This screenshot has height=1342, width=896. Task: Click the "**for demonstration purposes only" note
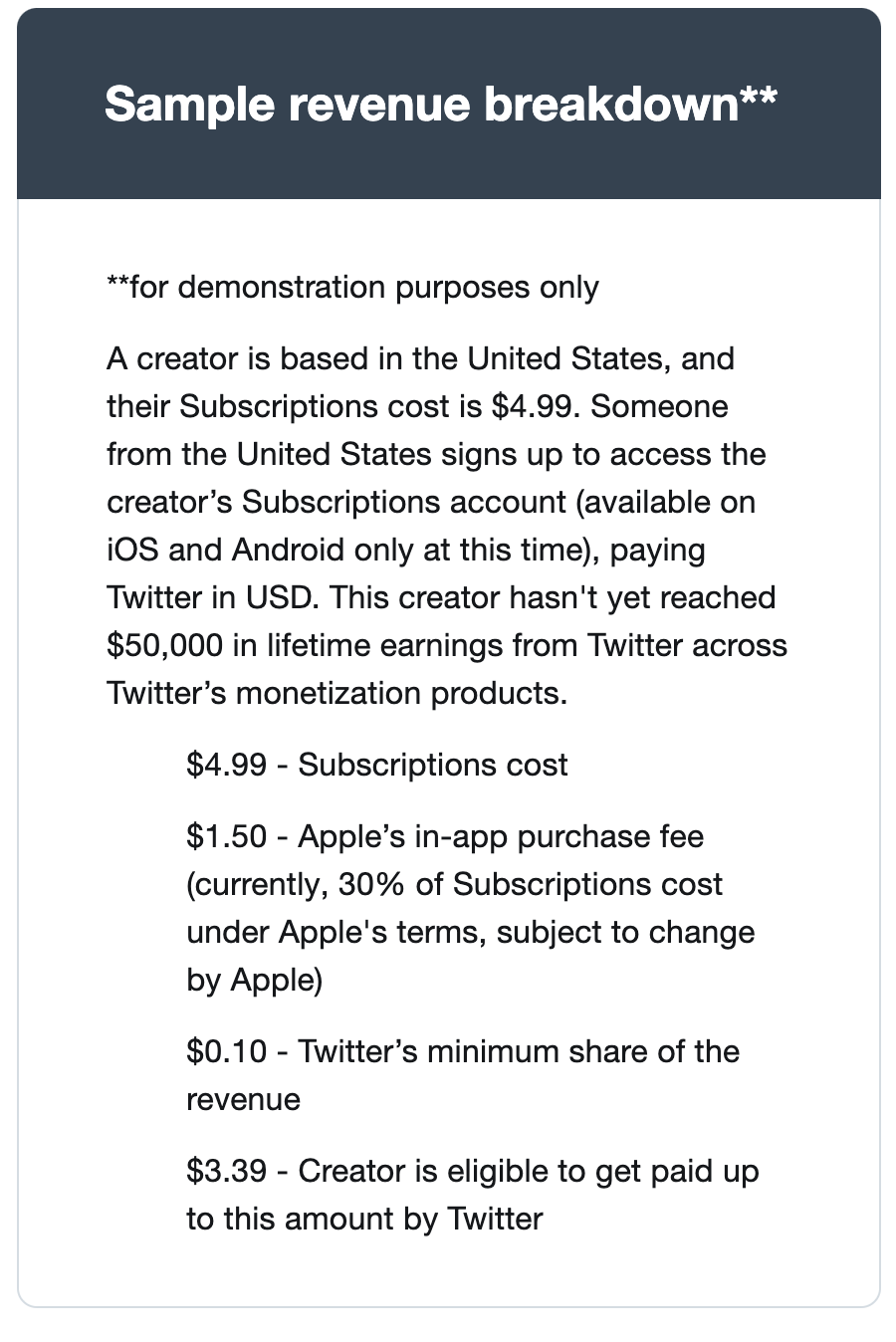[352, 288]
